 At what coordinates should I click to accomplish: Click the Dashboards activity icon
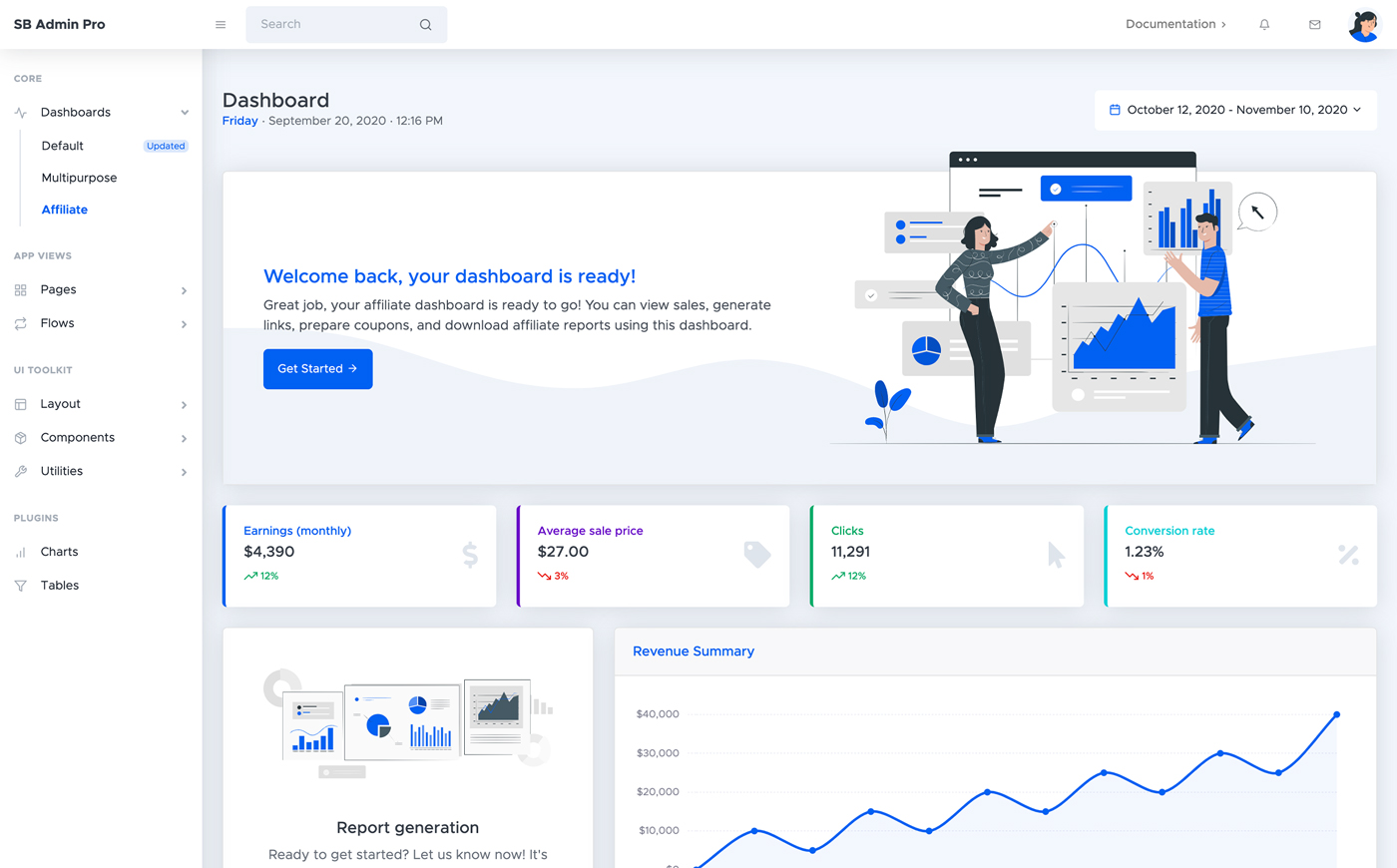tap(18, 112)
